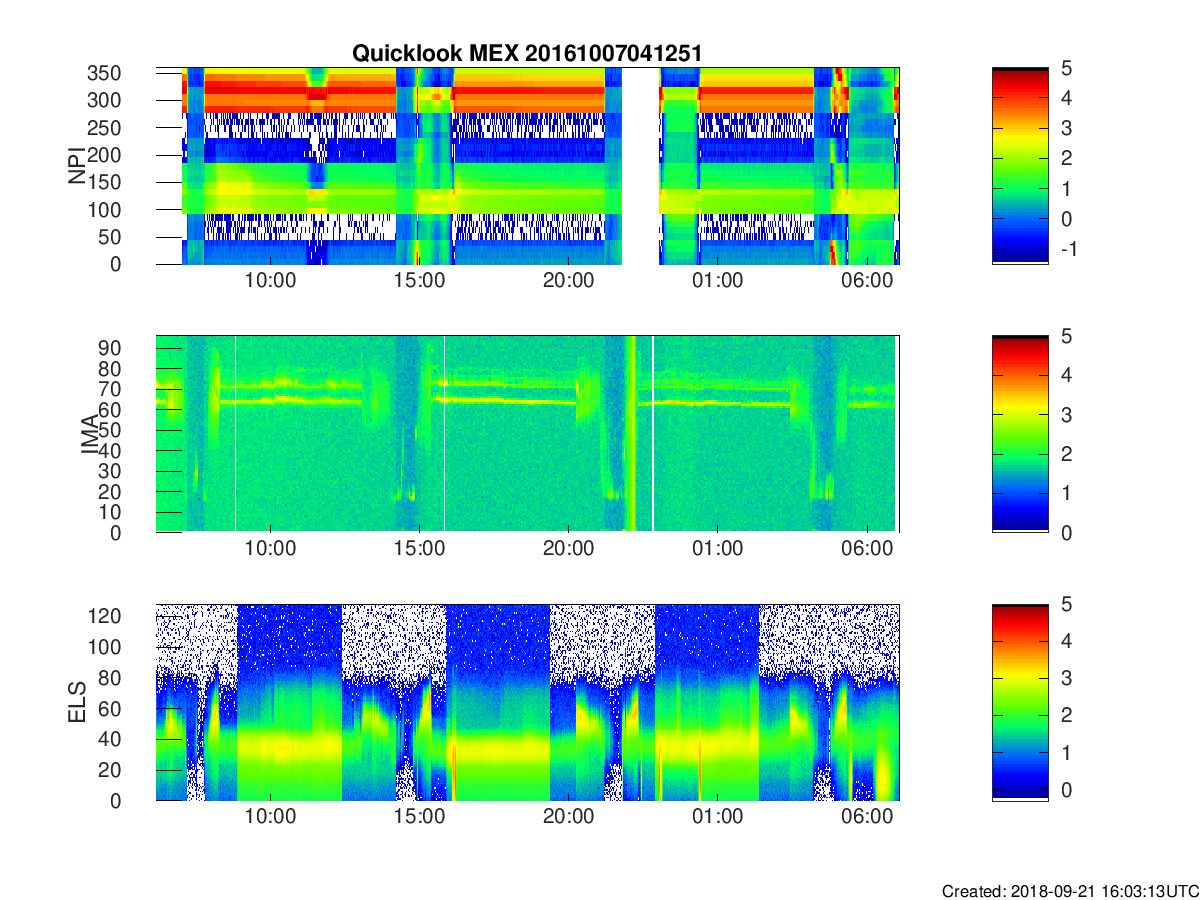Click the title "Quicklook MEX 20161007041251"
1200x900 pixels.
tap(526, 54)
